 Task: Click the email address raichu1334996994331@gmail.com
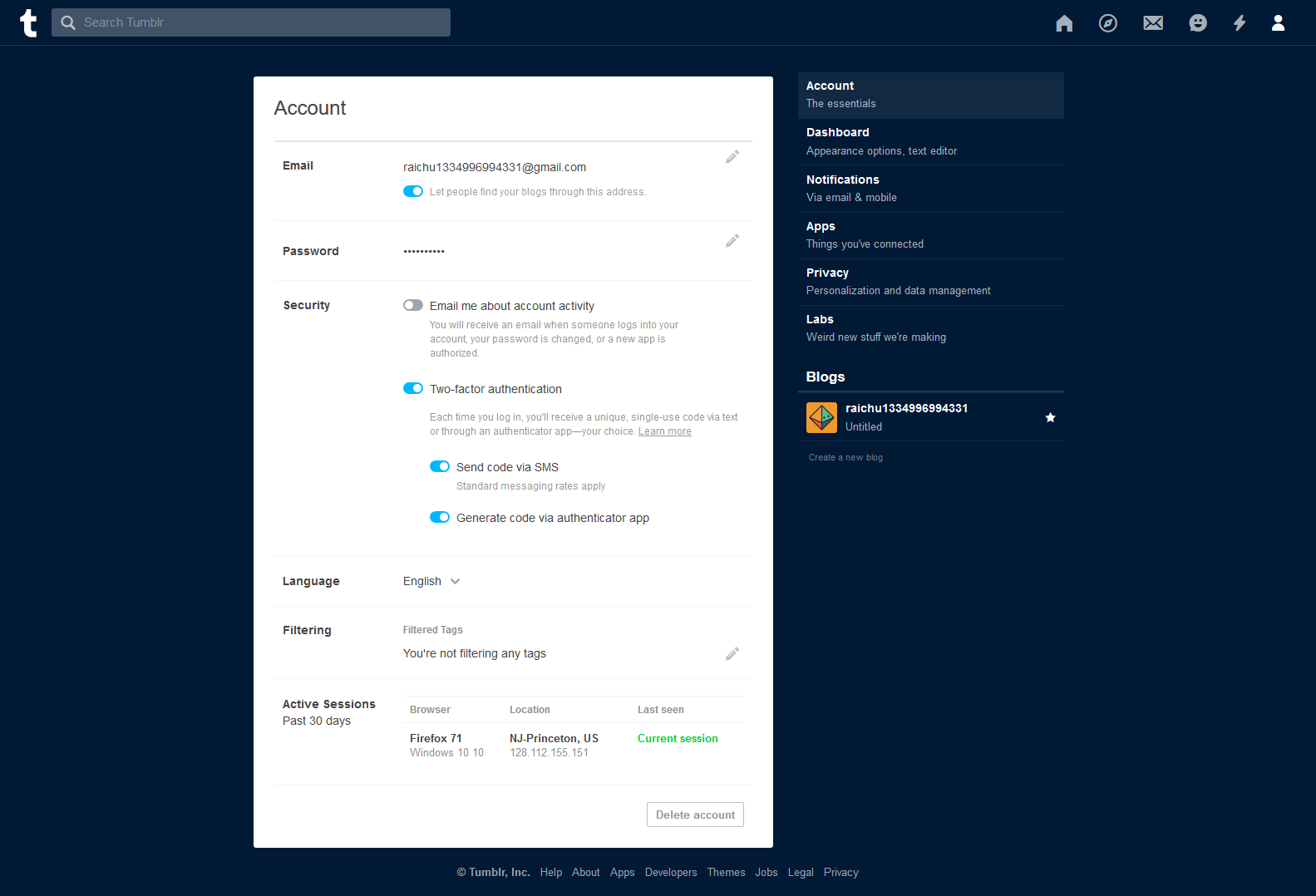click(x=495, y=167)
